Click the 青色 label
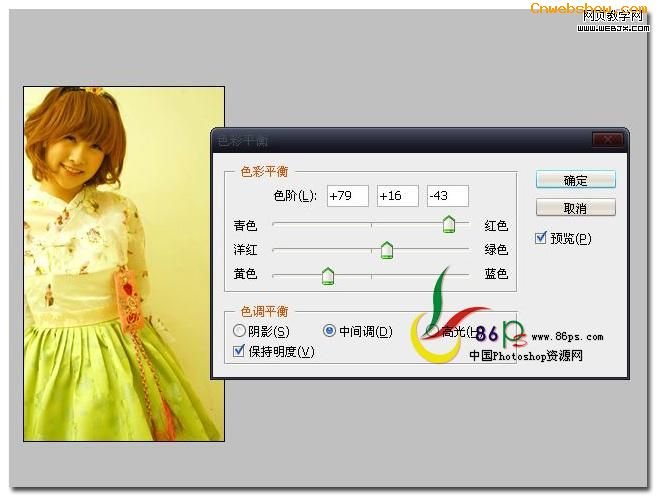This screenshot has width=660, height=500. [245, 226]
